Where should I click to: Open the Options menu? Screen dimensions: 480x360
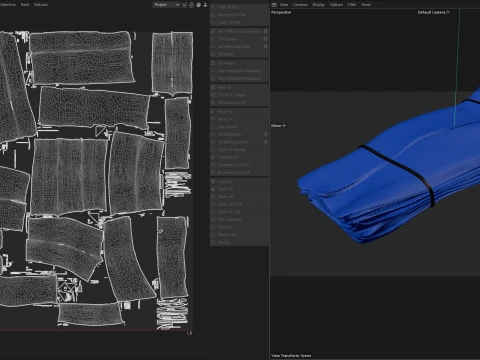pyautogui.click(x=336, y=5)
